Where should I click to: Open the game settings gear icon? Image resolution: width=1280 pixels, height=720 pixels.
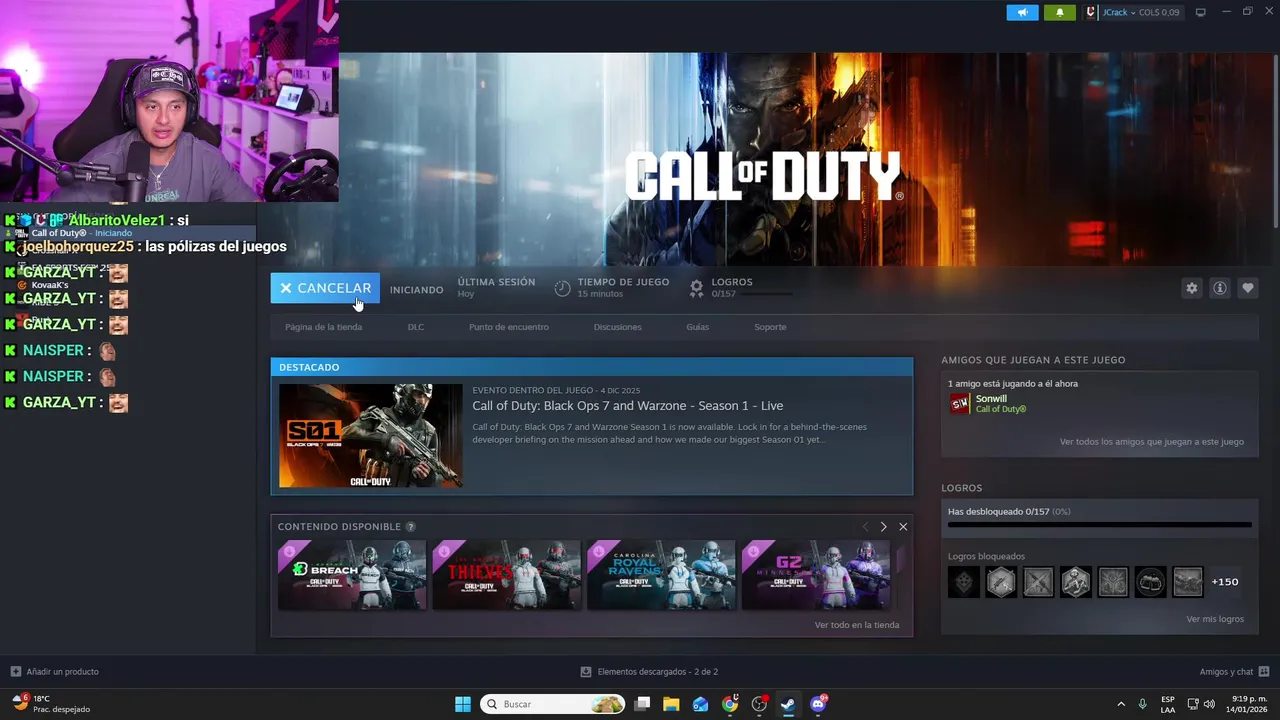tap(1191, 288)
